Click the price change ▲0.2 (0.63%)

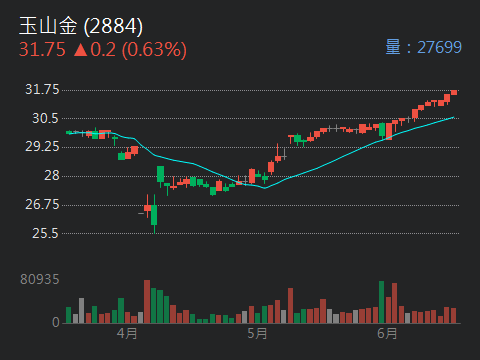coord(130,50)
